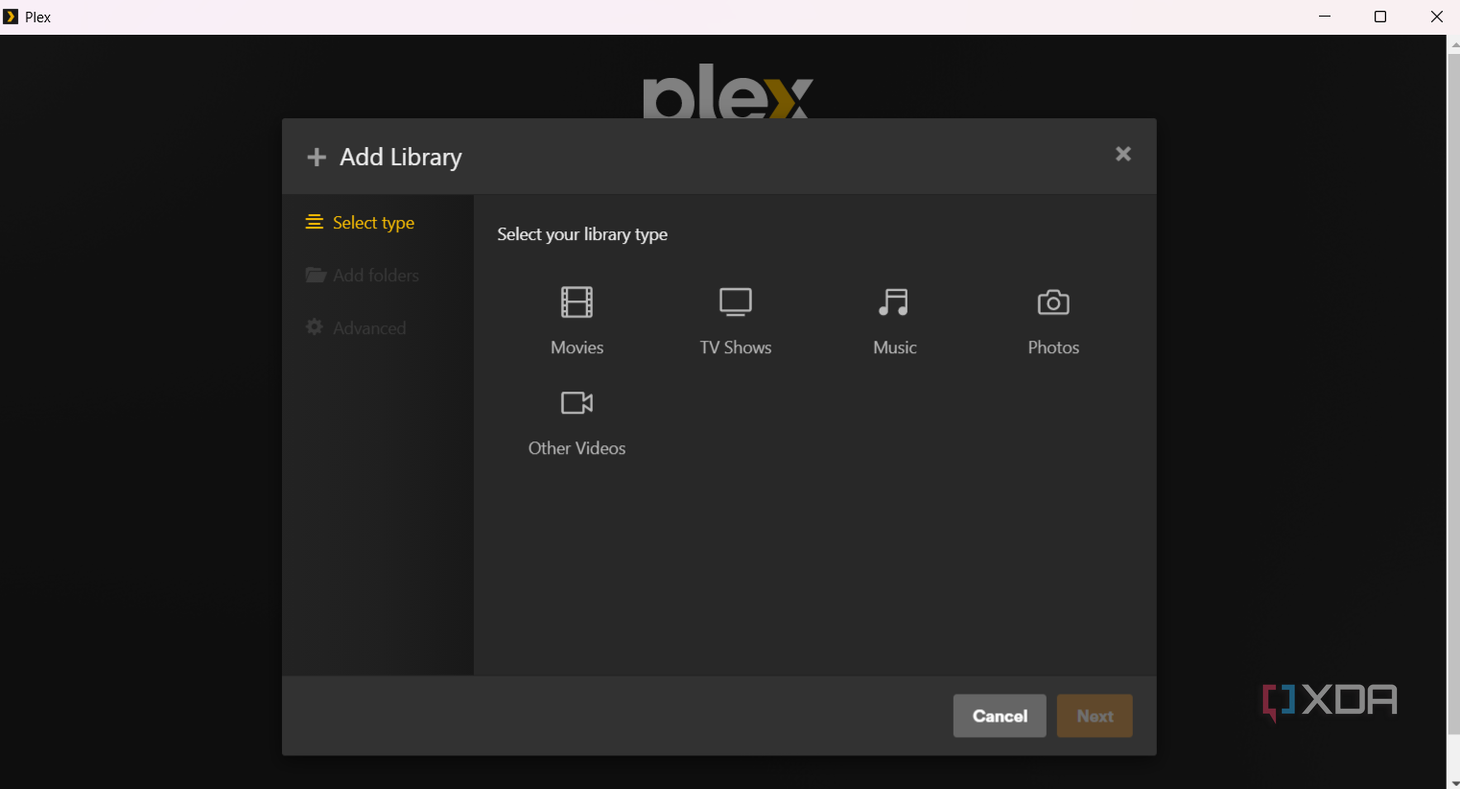Click the Other Videos label text

pyautogui.click(x=577, y=448)
